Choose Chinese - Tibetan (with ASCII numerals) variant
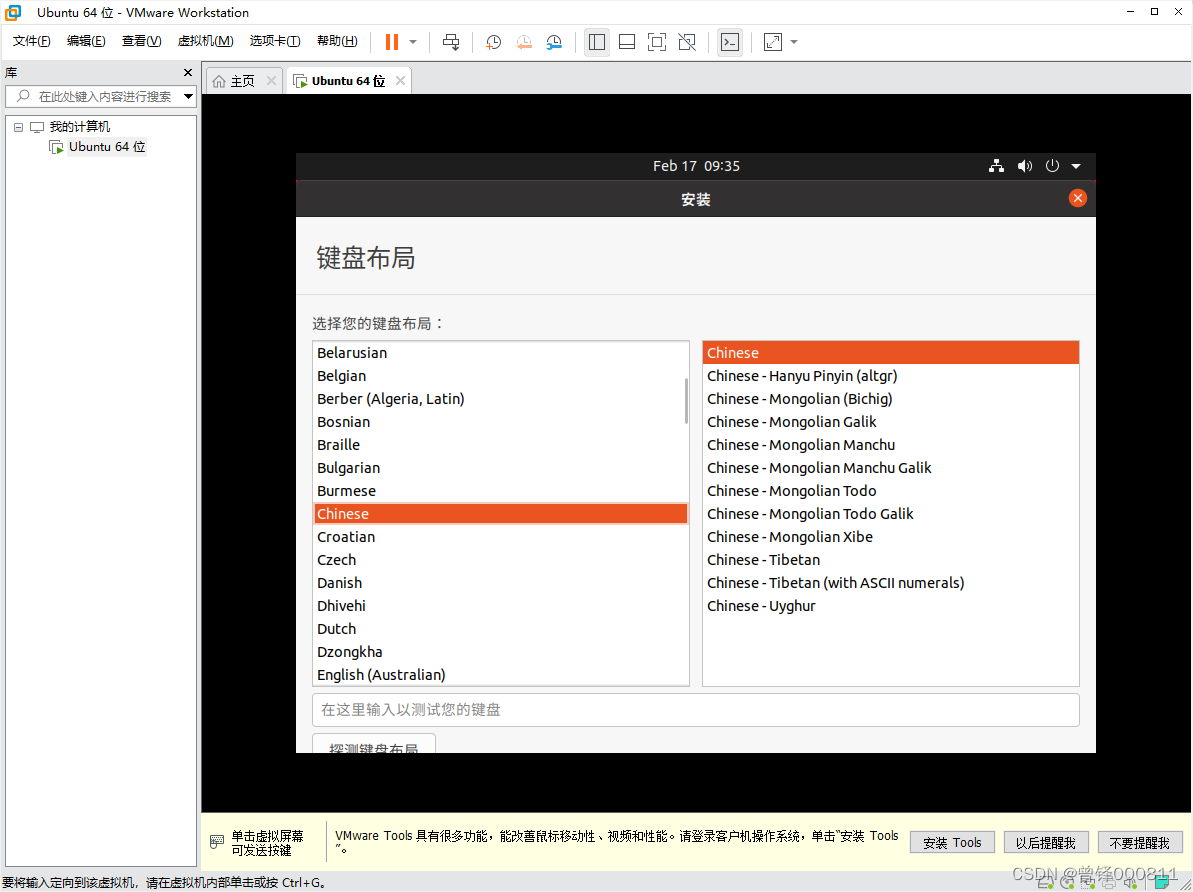 click(x=890, y=583)
